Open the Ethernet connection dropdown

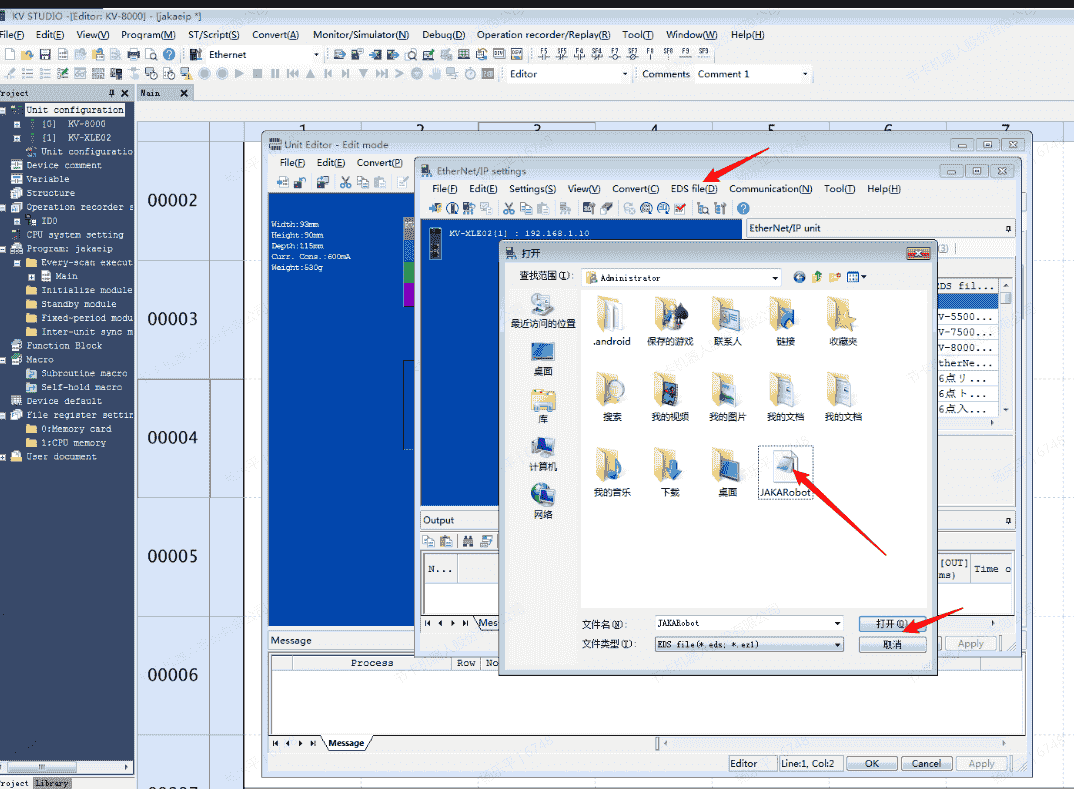(x=317, y=54)
